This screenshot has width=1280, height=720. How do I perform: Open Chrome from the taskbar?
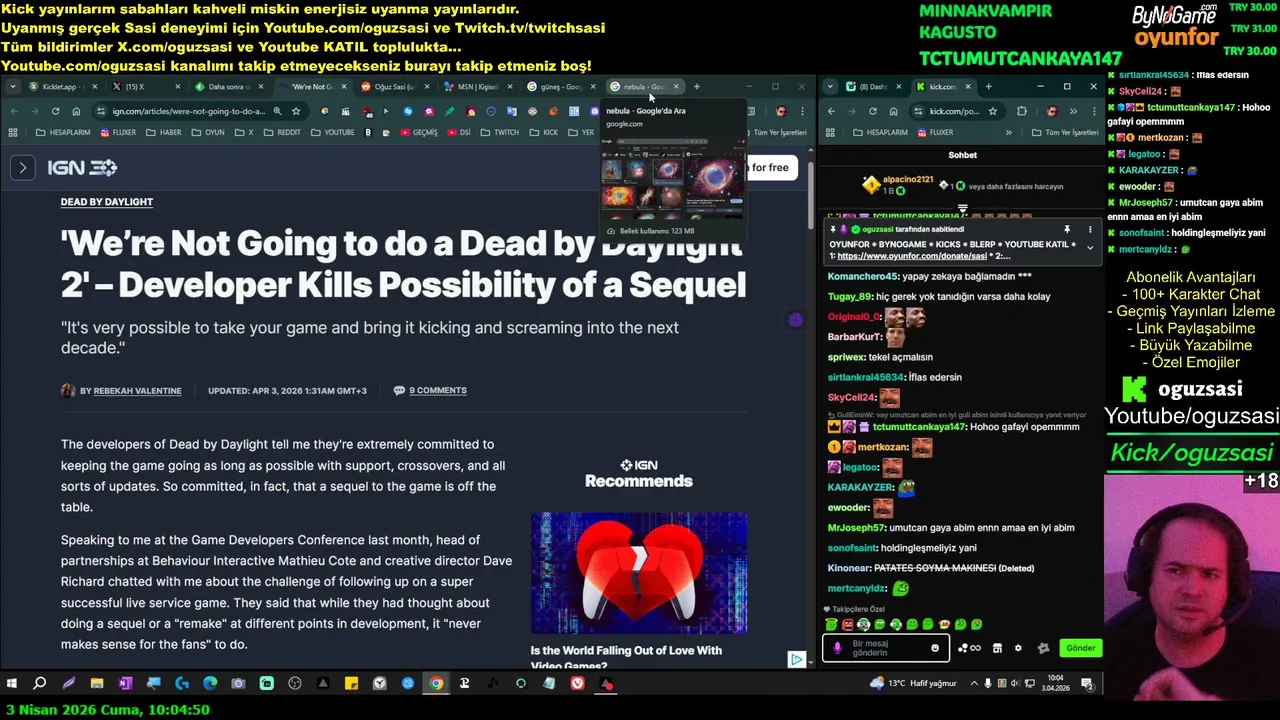click(436, 684)
